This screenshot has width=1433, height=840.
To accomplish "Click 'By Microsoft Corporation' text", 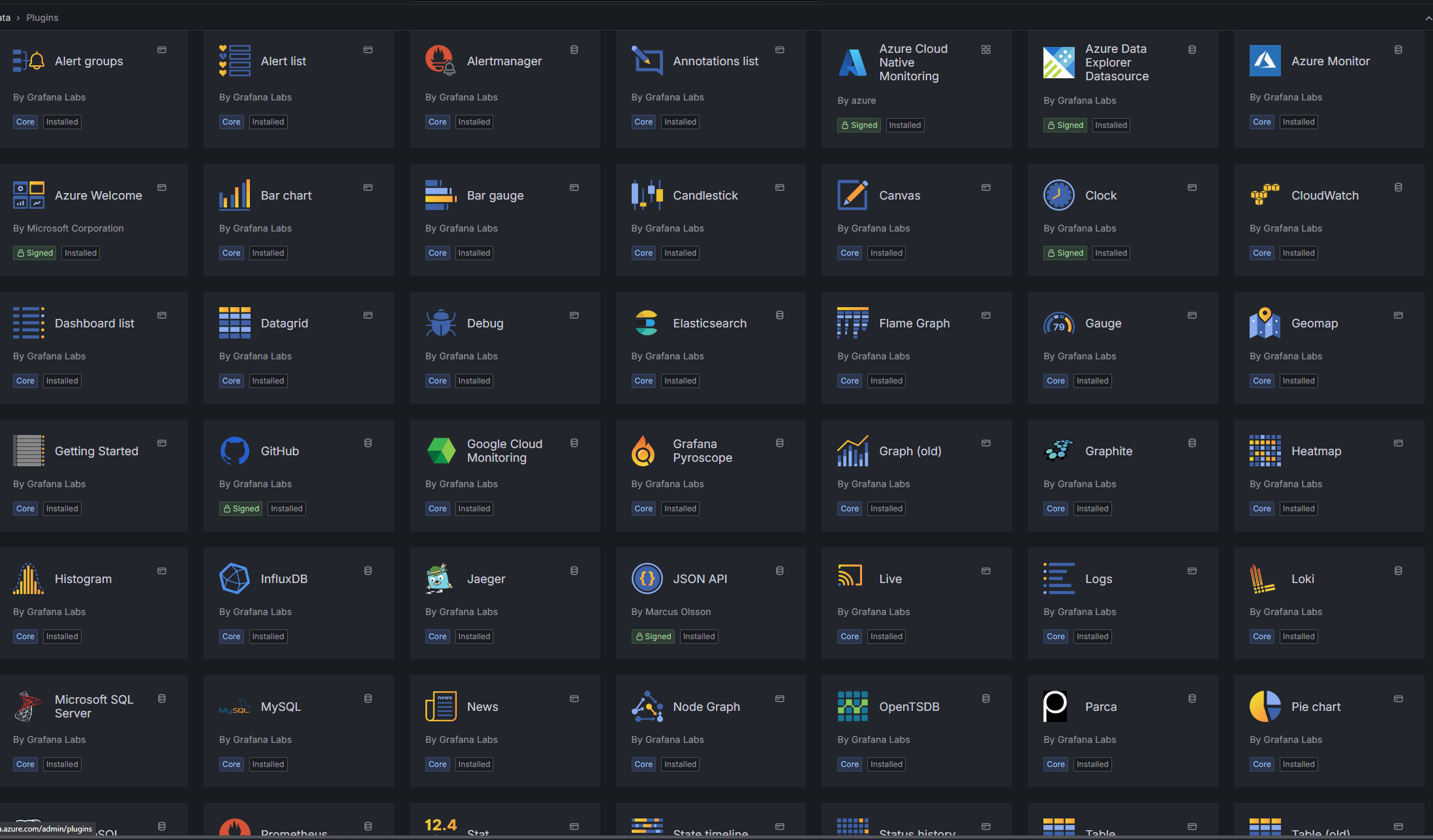I will [x=69, y=228].
